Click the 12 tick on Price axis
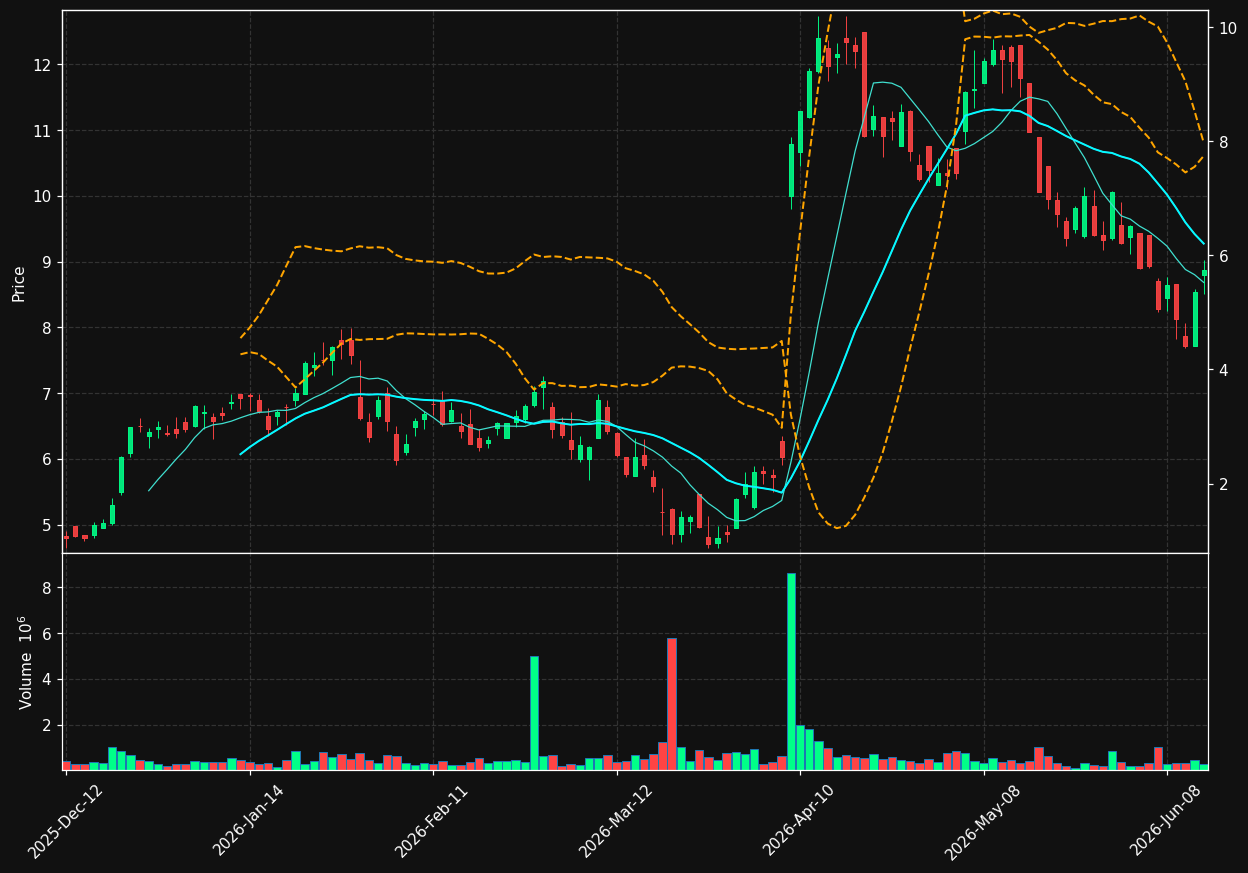 (x=41, y=65)
